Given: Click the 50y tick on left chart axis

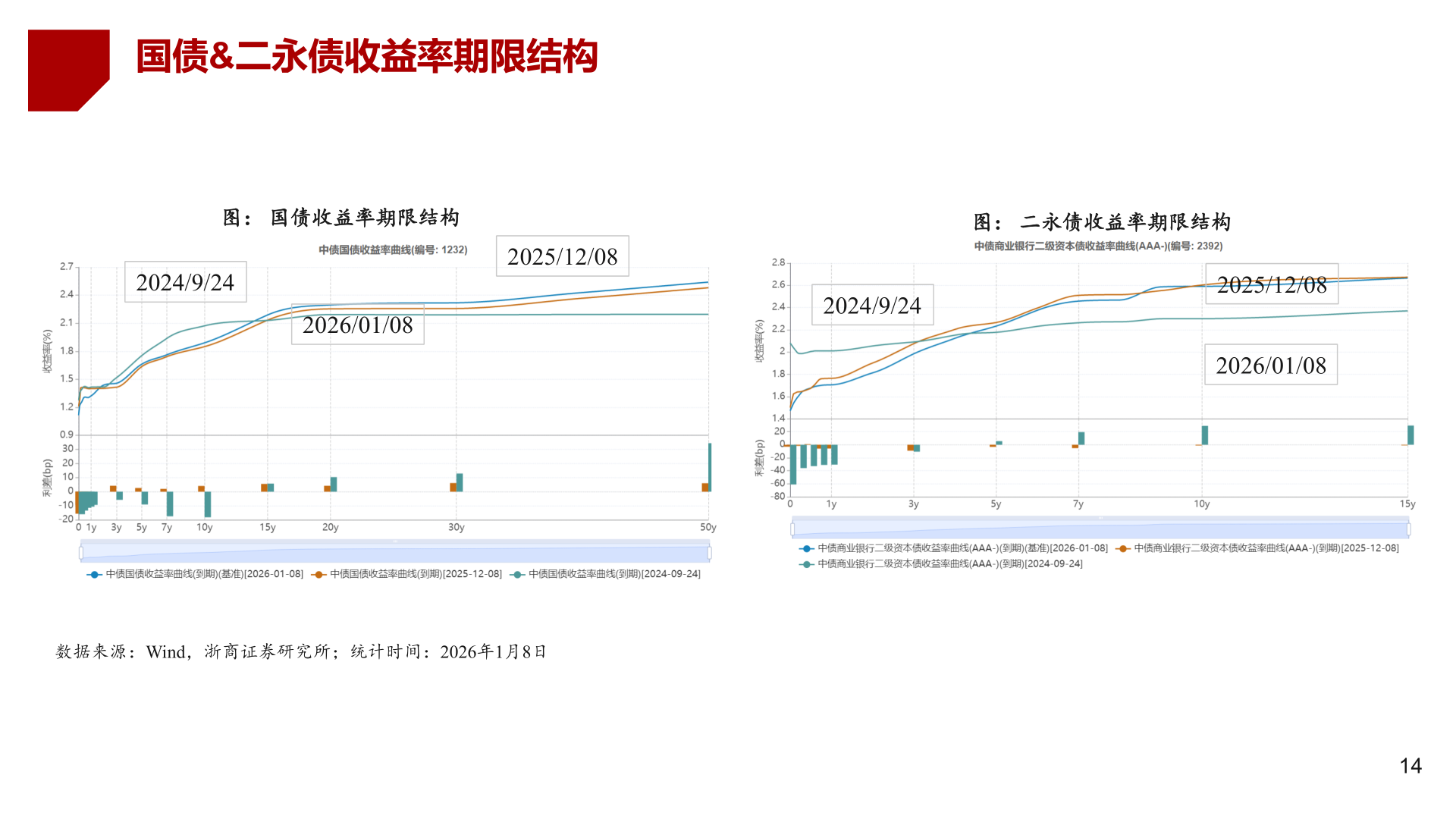Looking at the screenshot, I should pos(708,527).
